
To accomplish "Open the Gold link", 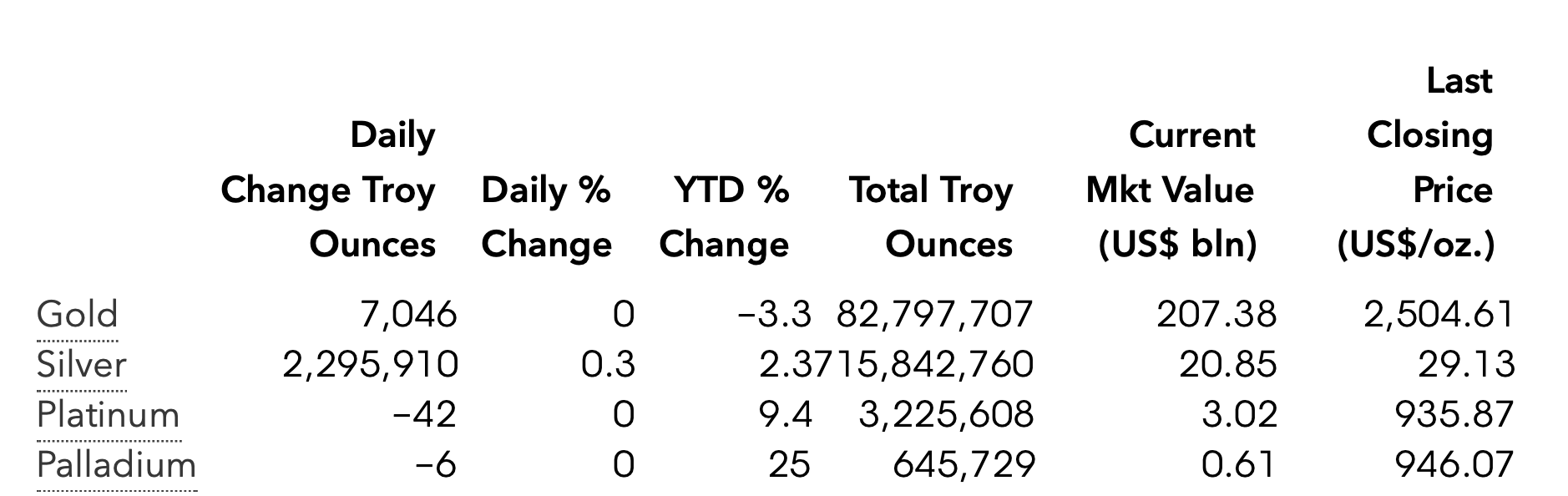I will click(78, 315).
